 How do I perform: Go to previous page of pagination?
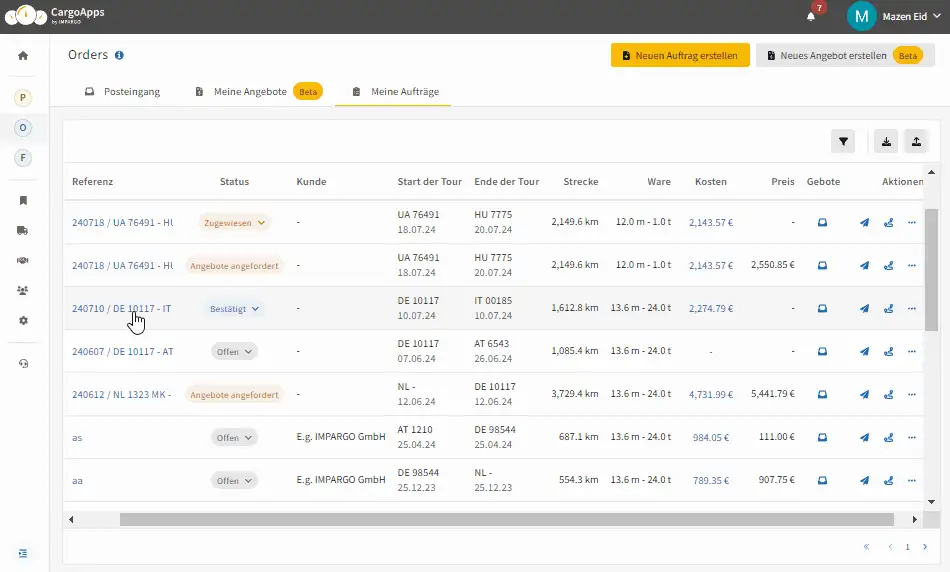pyautogui.click(x=890, y=547)
